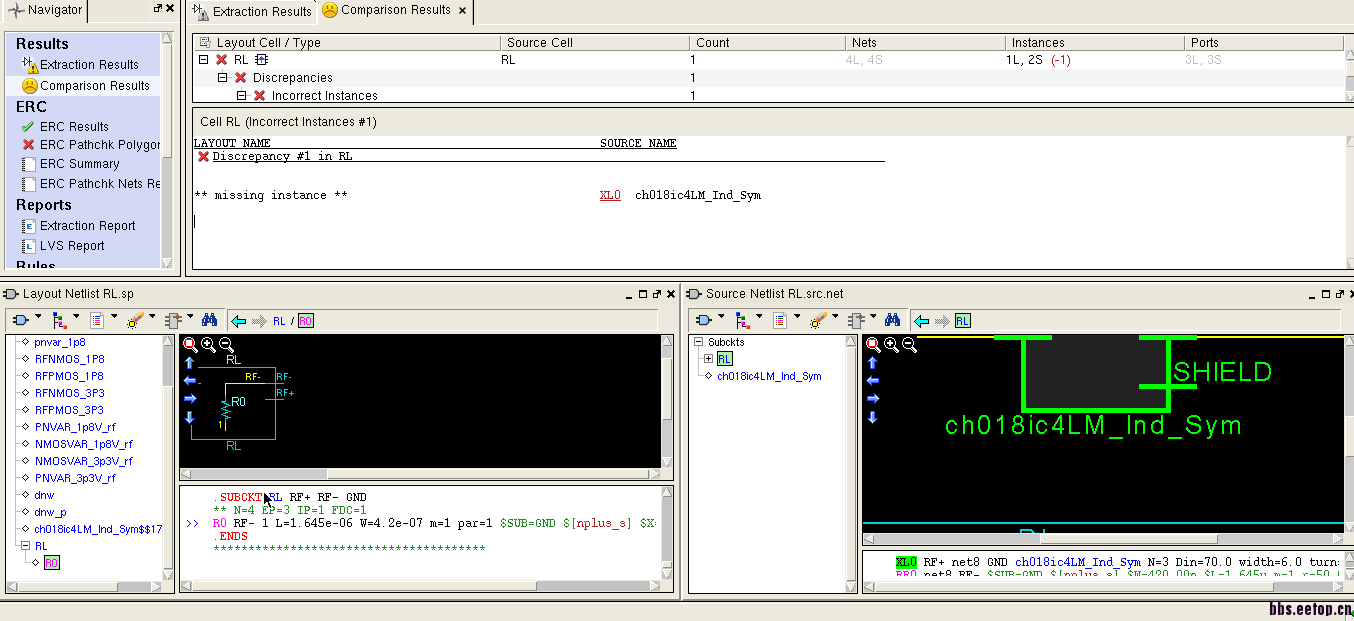The width and height of the screenshot is (1354, 621).
Task: Click the zoom-fit icon in layout schematic
Action: tap(190, 344)
